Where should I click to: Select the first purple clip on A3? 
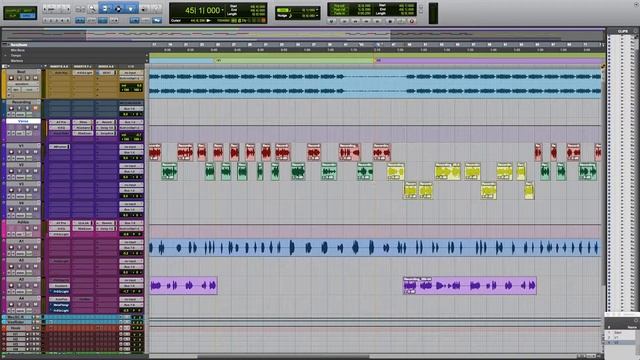(x=183, y=285)
